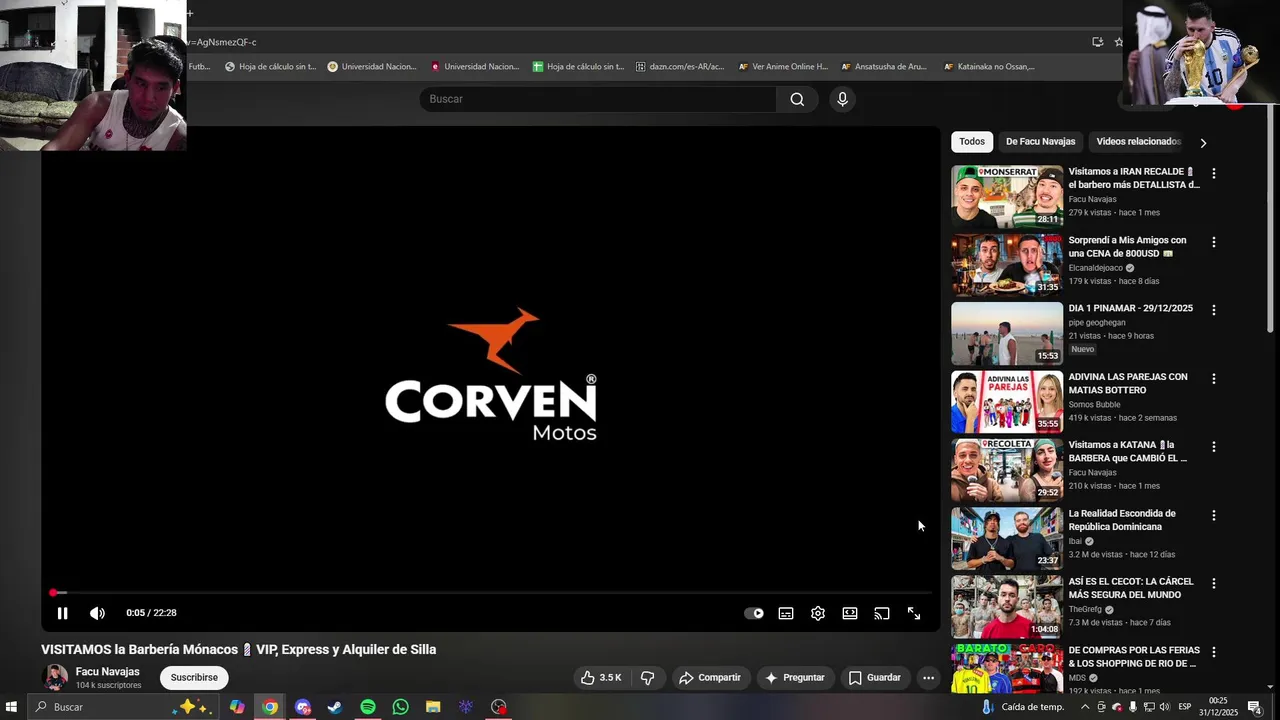Image resolution: width=1280 pixels, height=720 pixels.
Task: Open the IRAN RECALDE video thumbnail
Action: click(x=1007, y=197)
